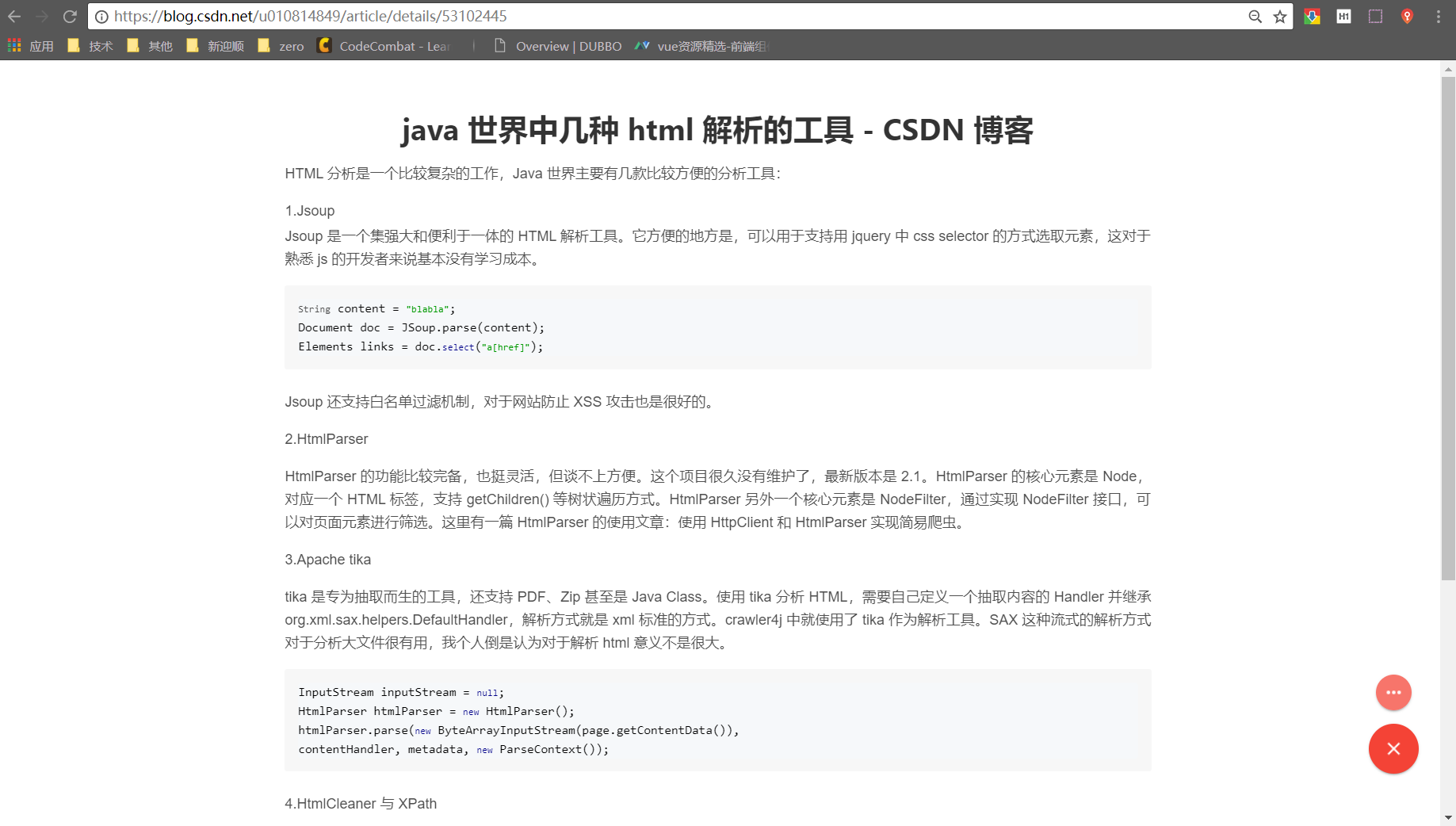The height and width of the screenshot is (826, 1456).
Task: Click the contentHandler, metadata code line
Action: [x=453, y=749]
